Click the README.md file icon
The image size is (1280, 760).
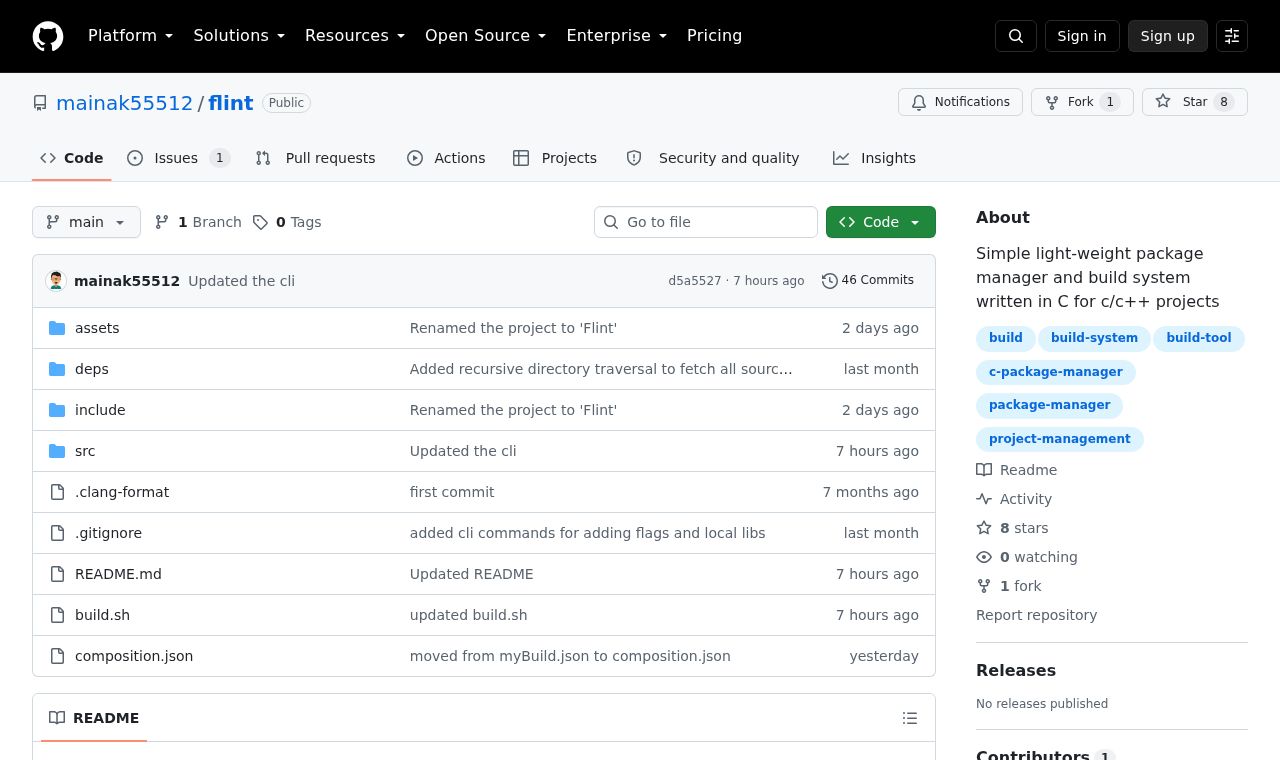click(57, 574)
